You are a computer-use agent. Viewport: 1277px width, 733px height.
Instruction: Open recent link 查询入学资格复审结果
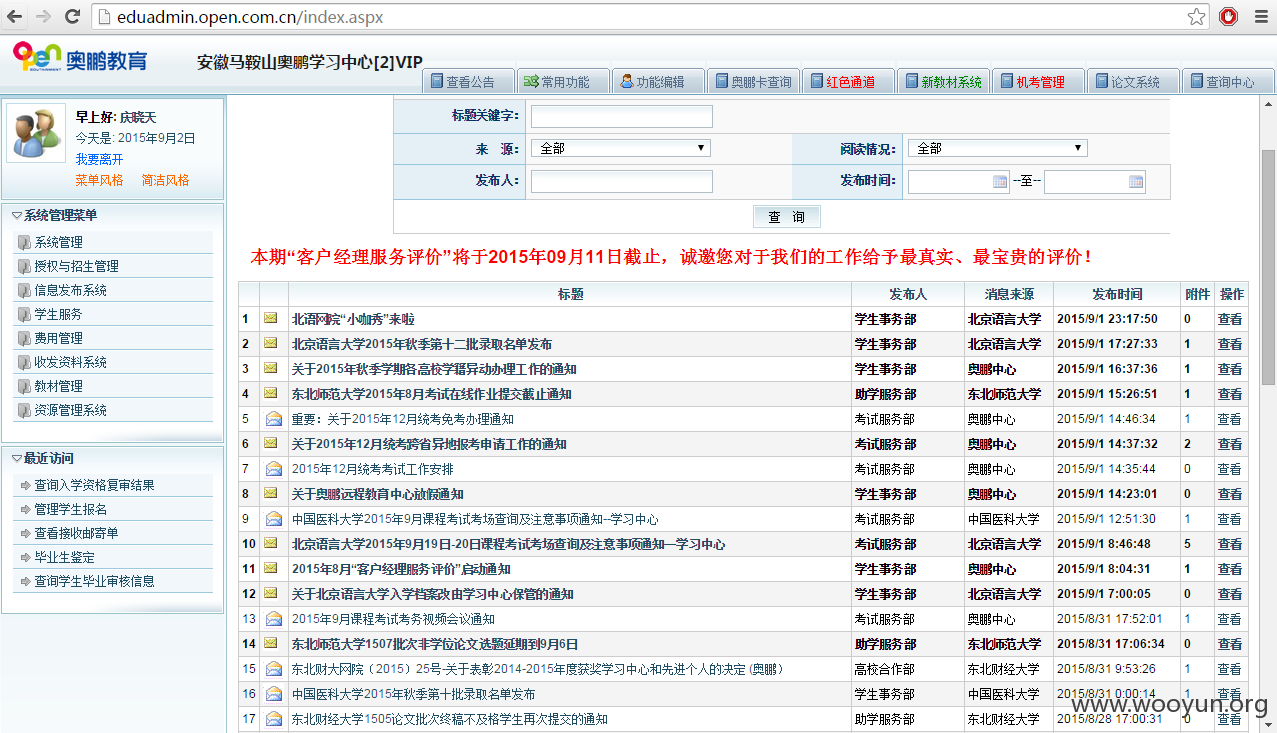coord(94,485)
